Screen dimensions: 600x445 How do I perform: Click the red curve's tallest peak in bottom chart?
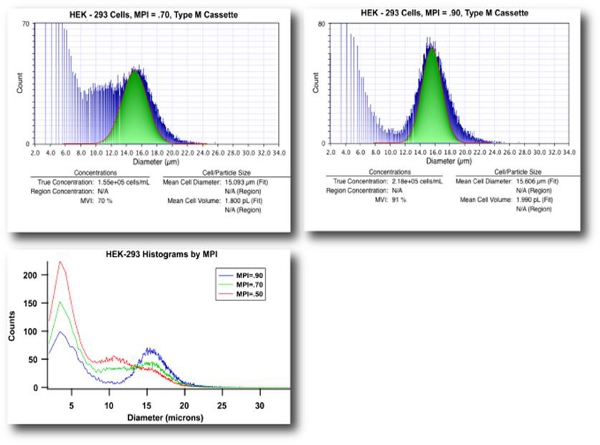60,262
